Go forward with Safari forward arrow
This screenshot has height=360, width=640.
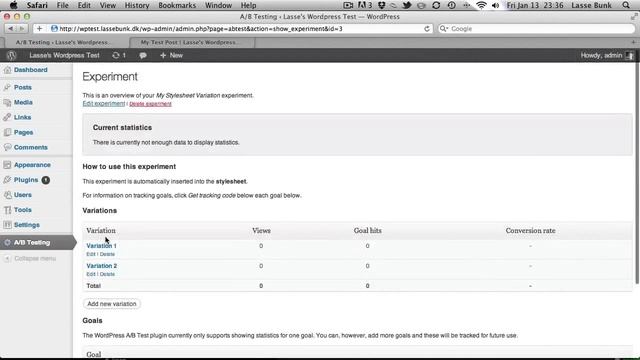coord(22,29)
